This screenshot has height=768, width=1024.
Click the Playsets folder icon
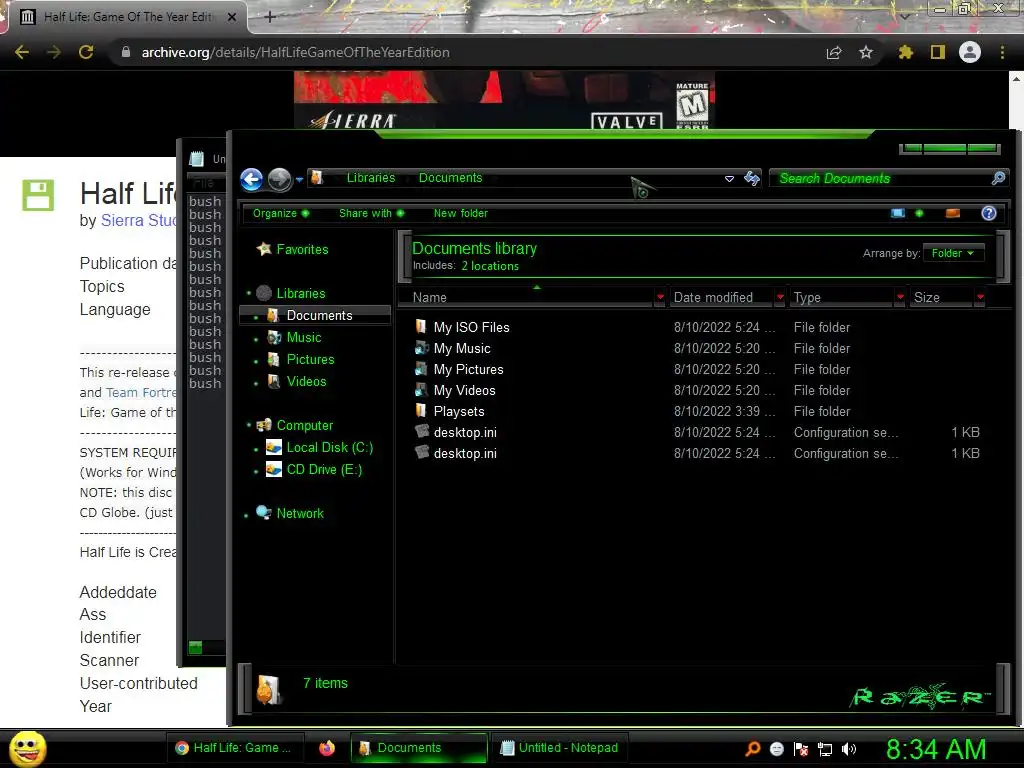tap(421, 411)
